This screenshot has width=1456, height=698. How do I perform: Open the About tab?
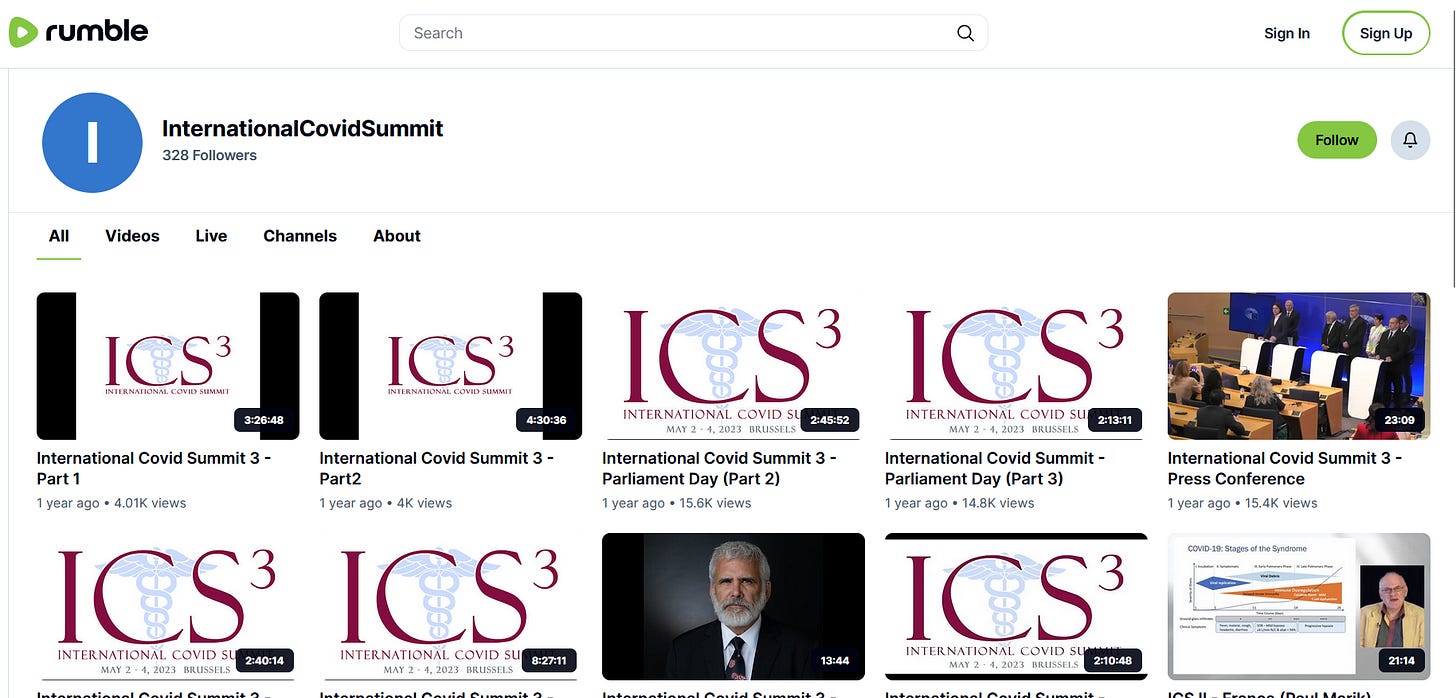point(397,236)
